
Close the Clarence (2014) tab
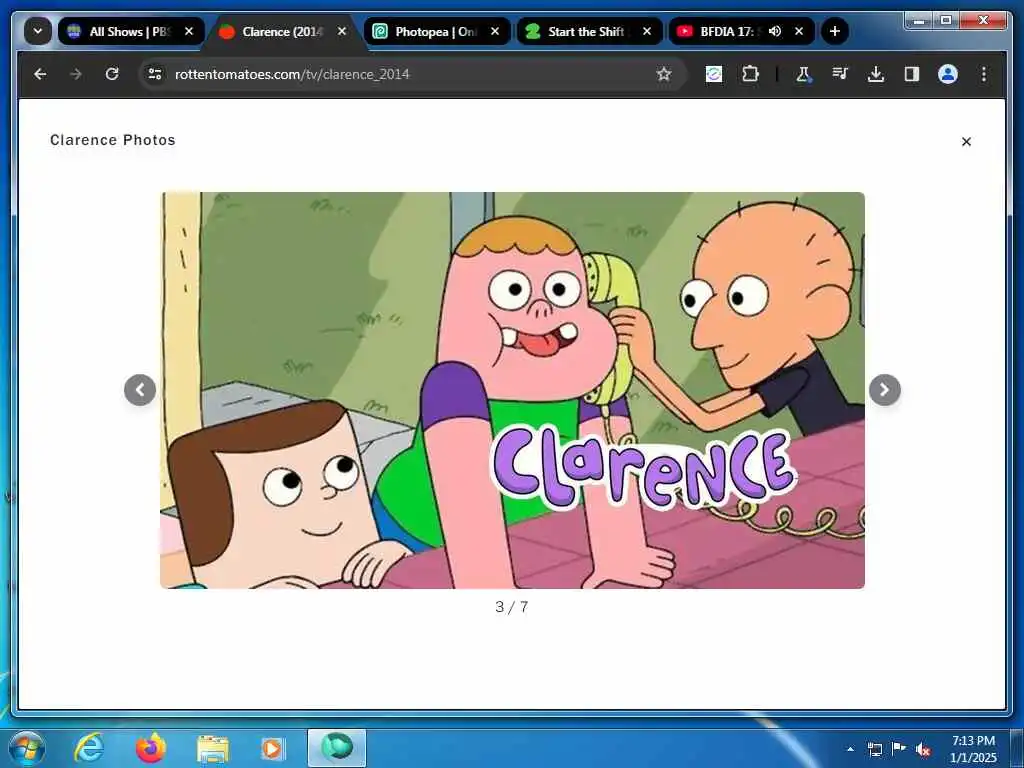342,31
